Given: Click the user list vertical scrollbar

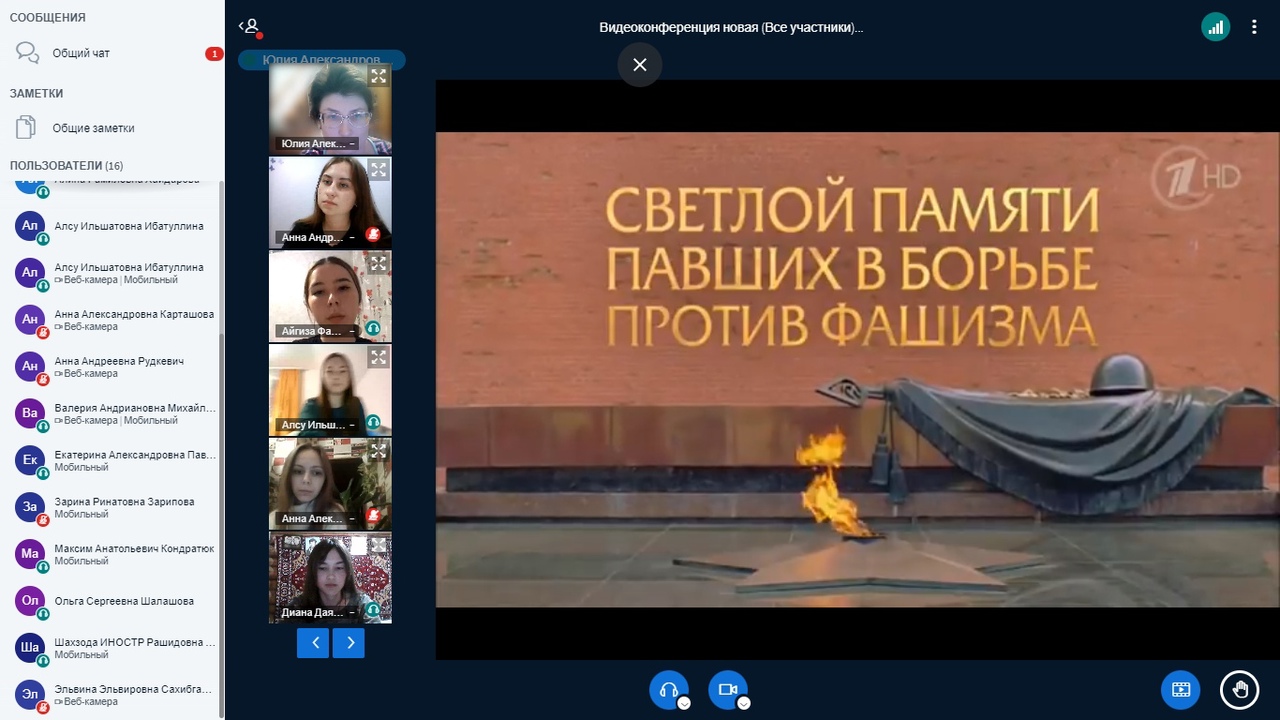Looking at the screenshot, I should [221, 500].
